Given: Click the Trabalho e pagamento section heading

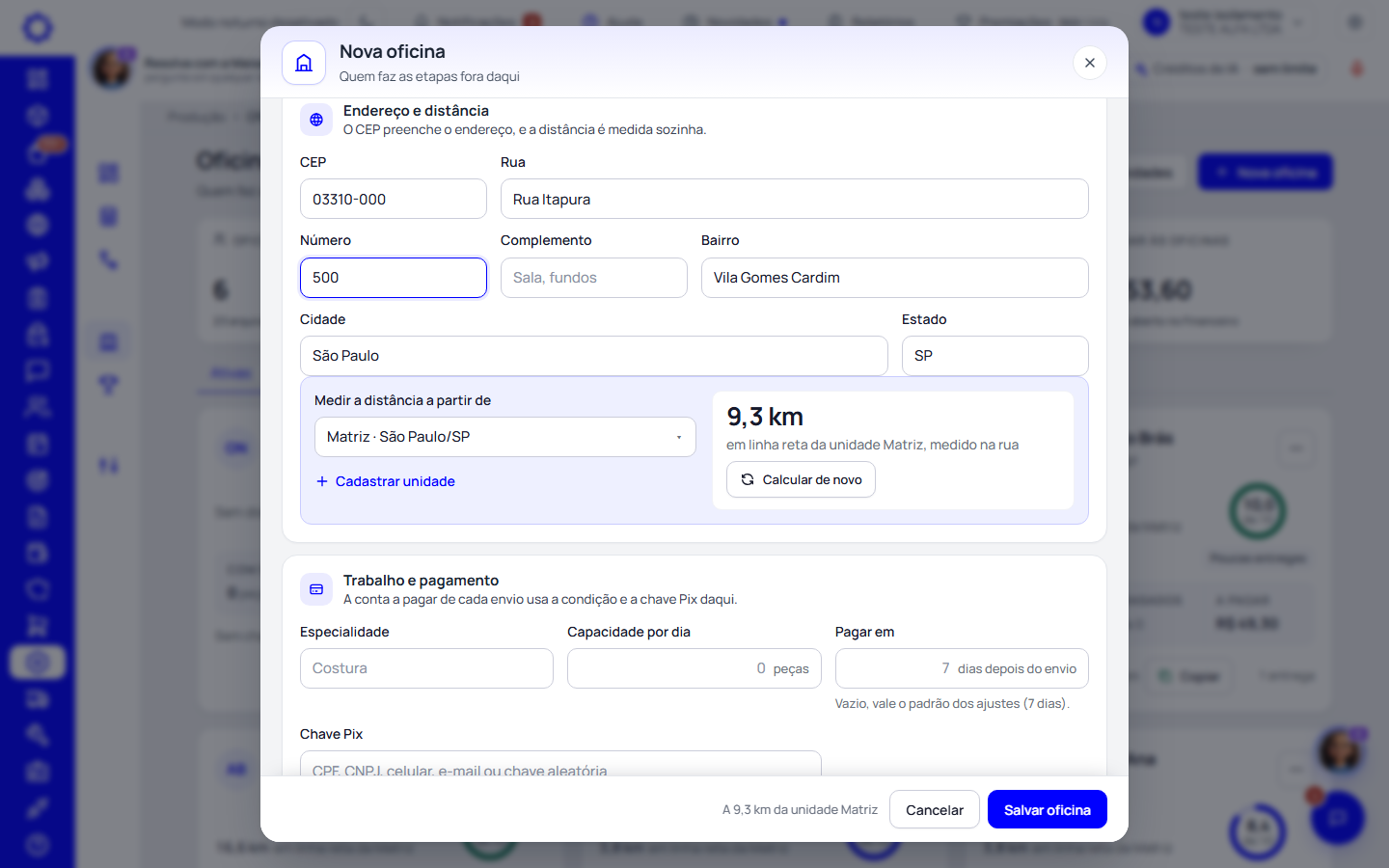Looking at the screenshot, I should (421, 581).
